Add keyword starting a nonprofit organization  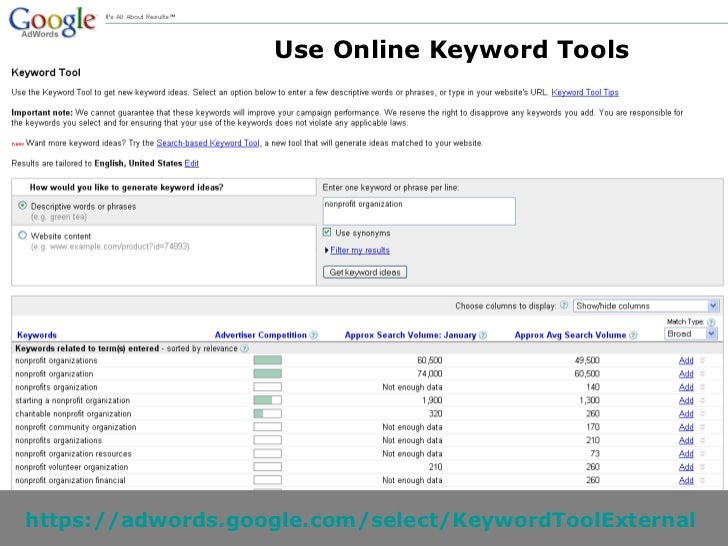pos(686,400)
